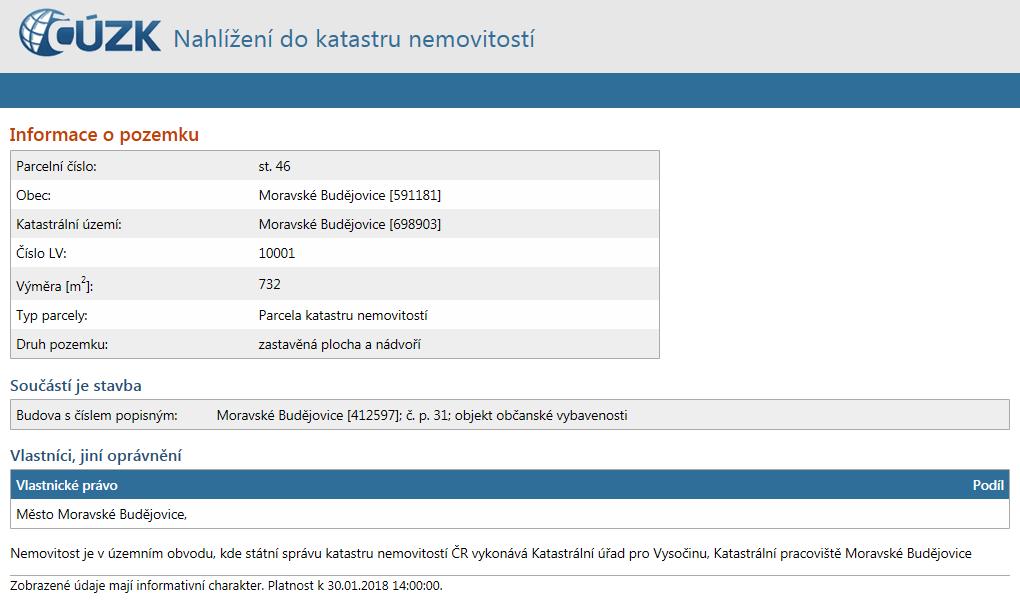This screenshot has width=1020, height=606.
Task: Click the page title Nahlížení do katastru nemovitostí
Action: coord(354,39)
